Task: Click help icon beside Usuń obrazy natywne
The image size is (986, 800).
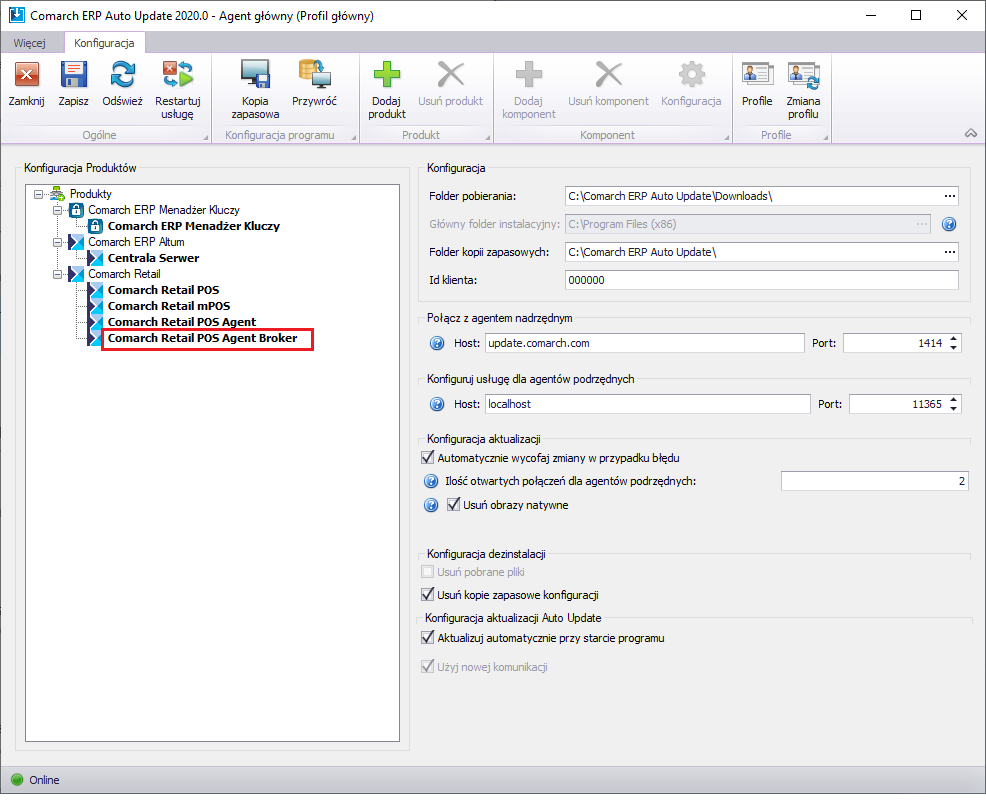Action: pos(431,506)
